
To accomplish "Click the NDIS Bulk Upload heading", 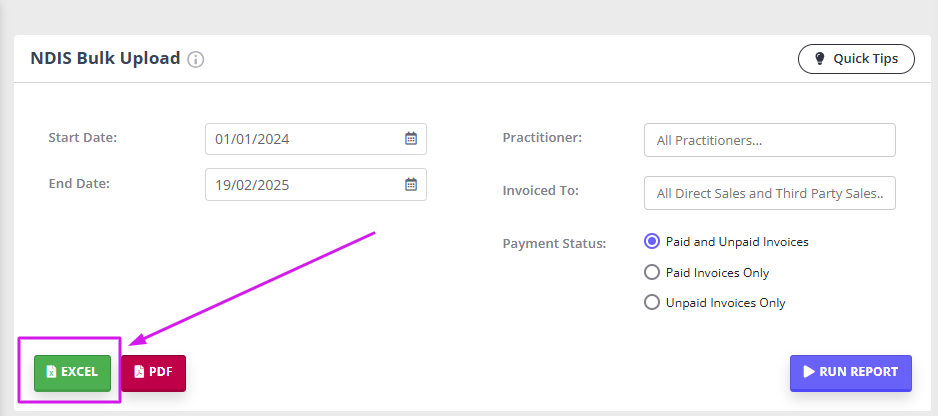I will pyautogui.click(x=105, y=59).
